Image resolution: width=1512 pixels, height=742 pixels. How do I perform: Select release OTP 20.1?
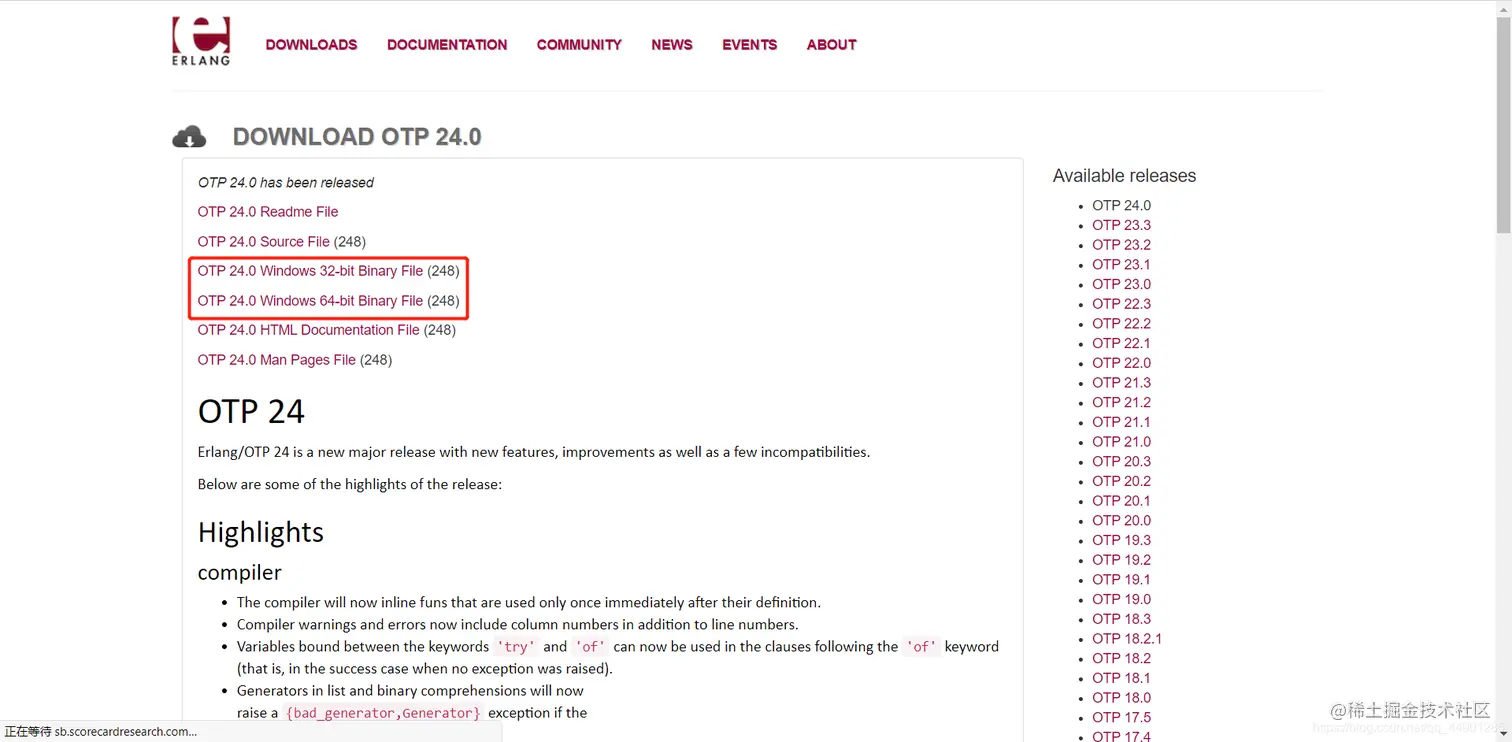[x=1121, y=501]
